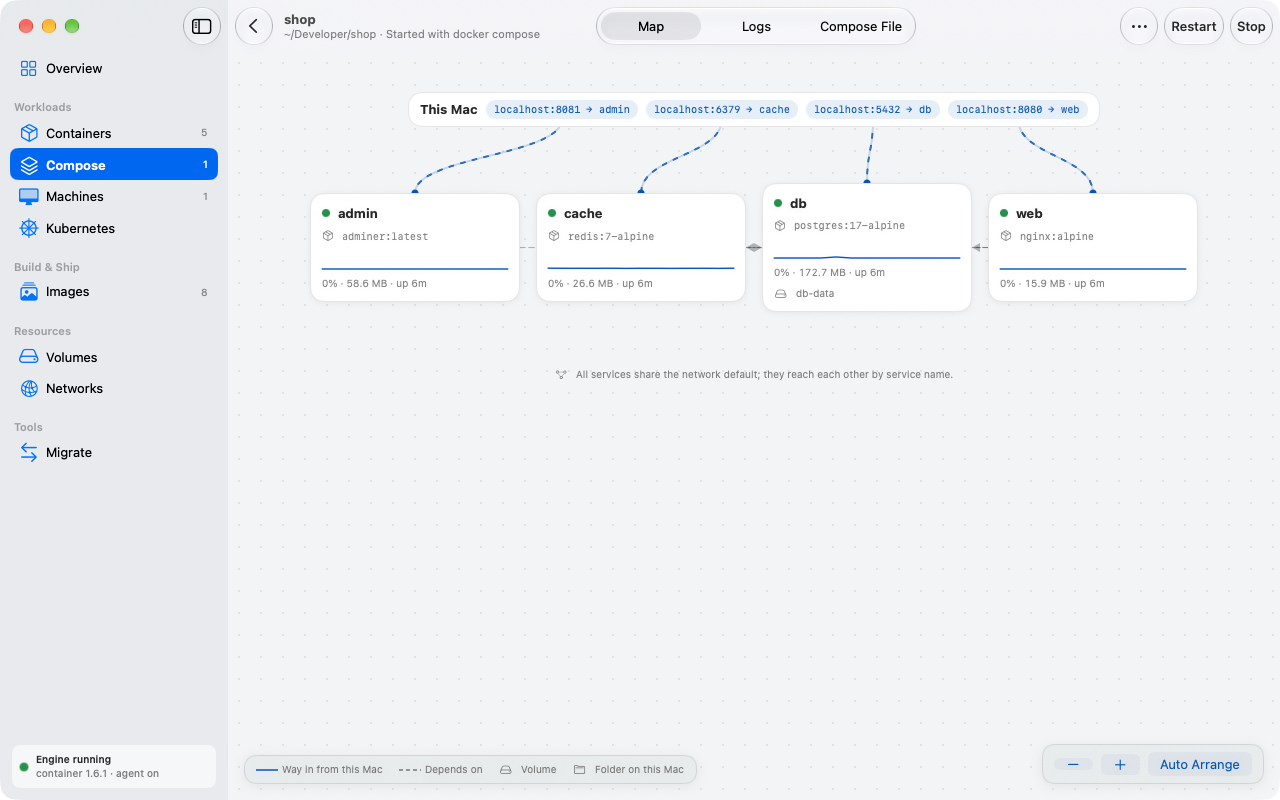Switch to the Map tab
Image resolution: width=1280 pixels, height=800 pixels.
point(651,27)
